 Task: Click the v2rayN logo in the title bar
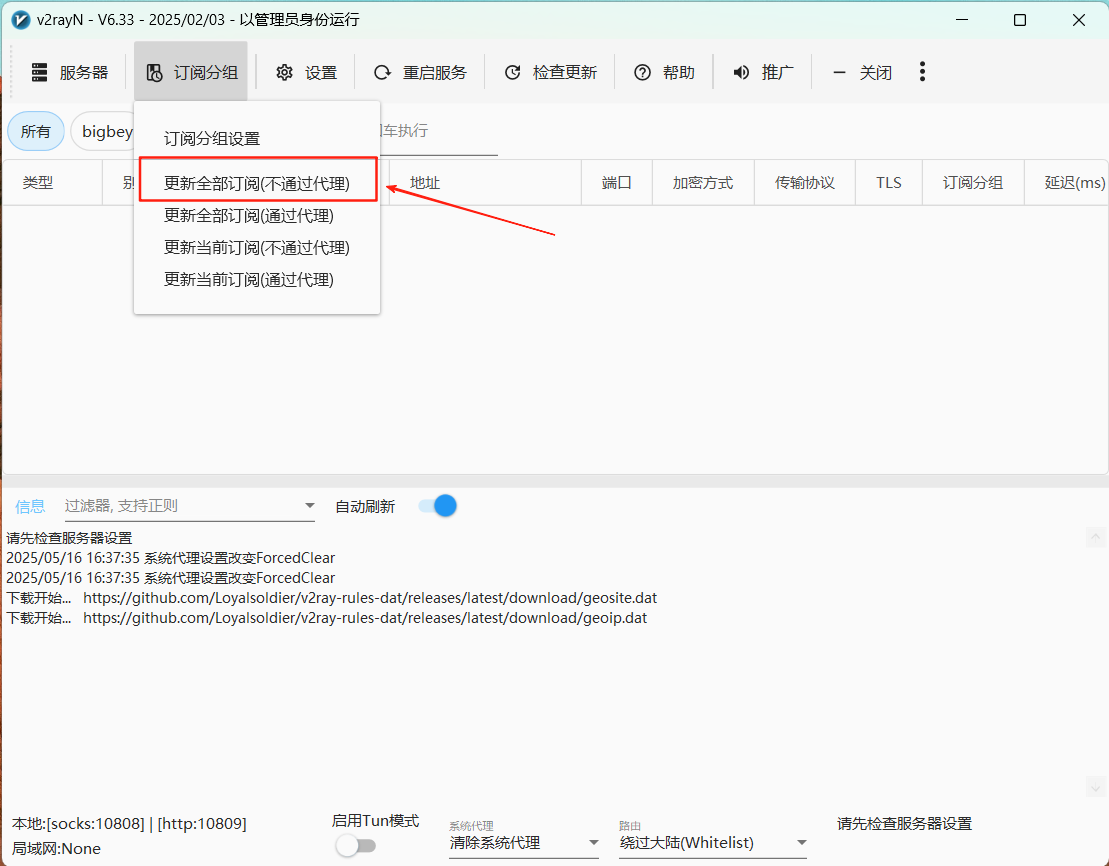point(20,19)
